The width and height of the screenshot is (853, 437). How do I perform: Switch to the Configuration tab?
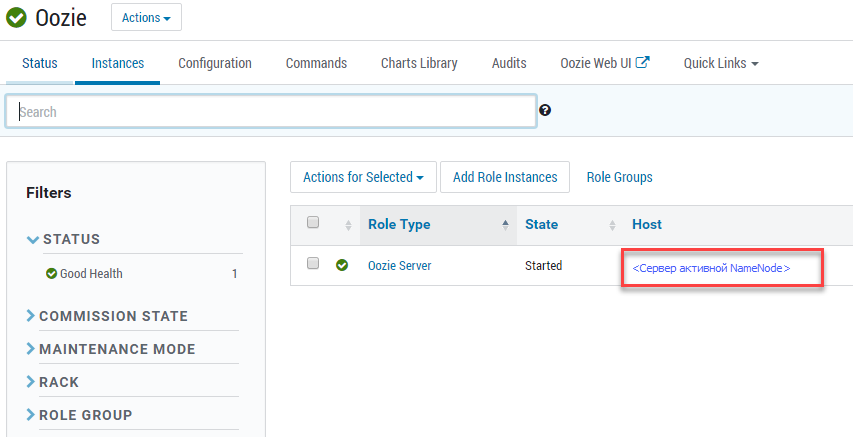pyautogui.click(x=215, y=63)
